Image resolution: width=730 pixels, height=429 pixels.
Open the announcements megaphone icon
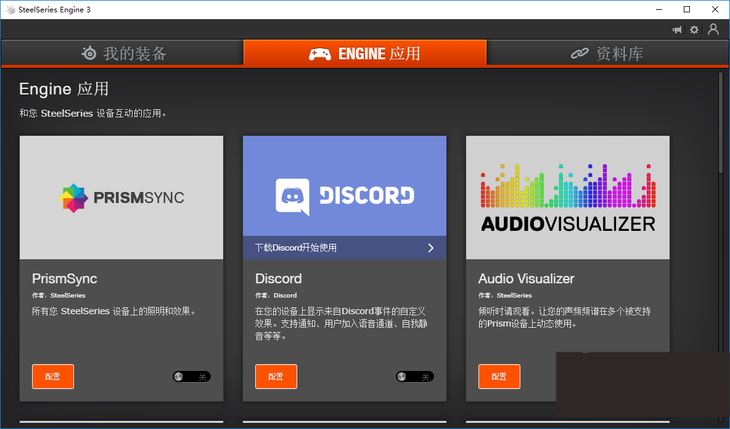tap(677, 30)
